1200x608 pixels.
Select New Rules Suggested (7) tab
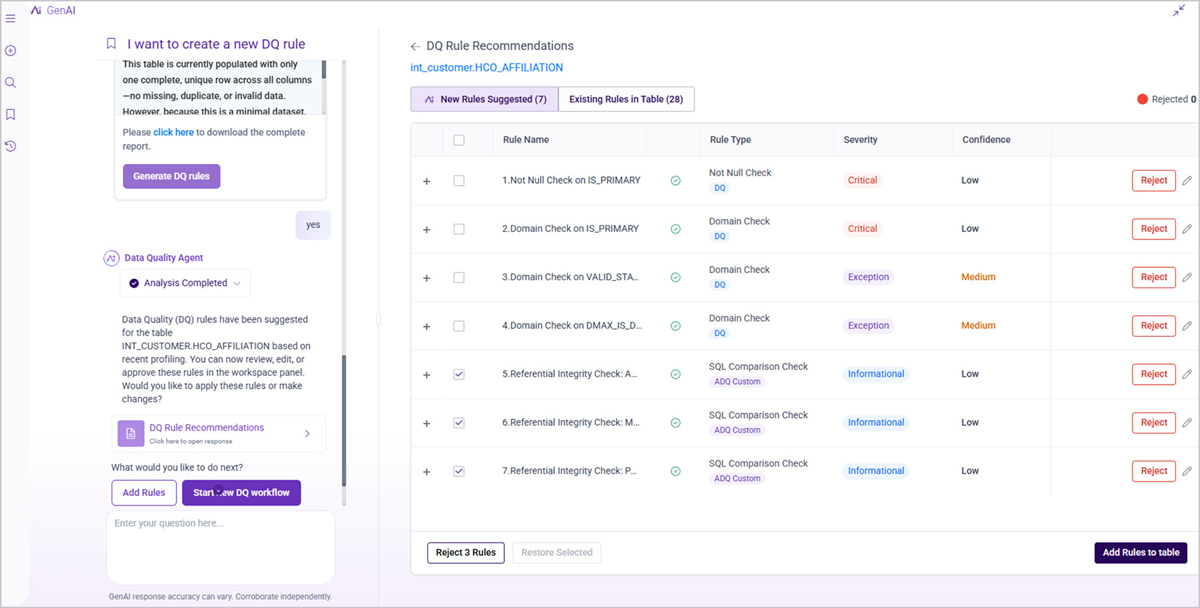tap(484, 99)
